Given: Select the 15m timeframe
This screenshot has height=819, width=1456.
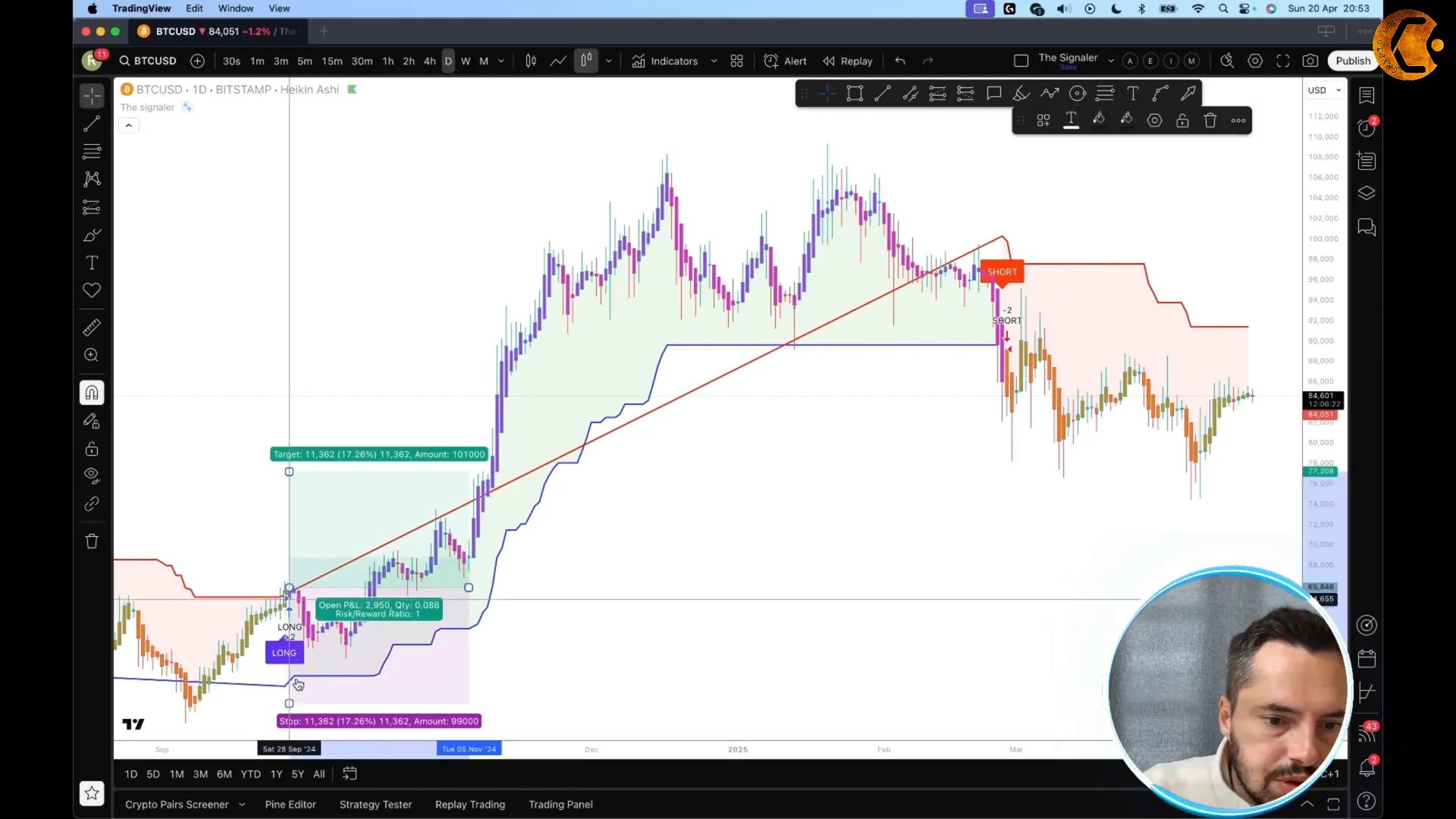Looking at the screenshot, I should click(x=331, y=61).
